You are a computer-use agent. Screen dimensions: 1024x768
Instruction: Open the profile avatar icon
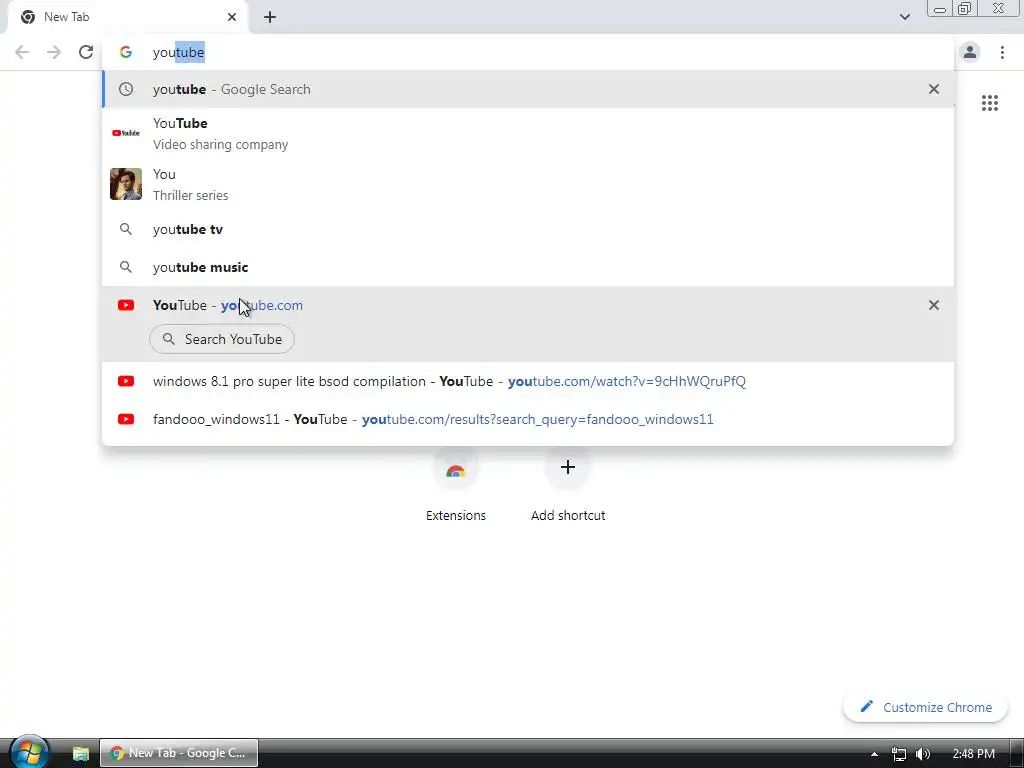[970, 52]
